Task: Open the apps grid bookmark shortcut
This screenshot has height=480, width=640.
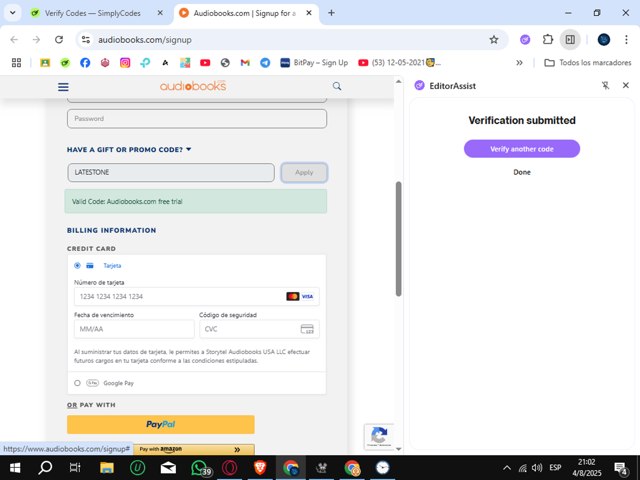Action: (x=16, y=62)
